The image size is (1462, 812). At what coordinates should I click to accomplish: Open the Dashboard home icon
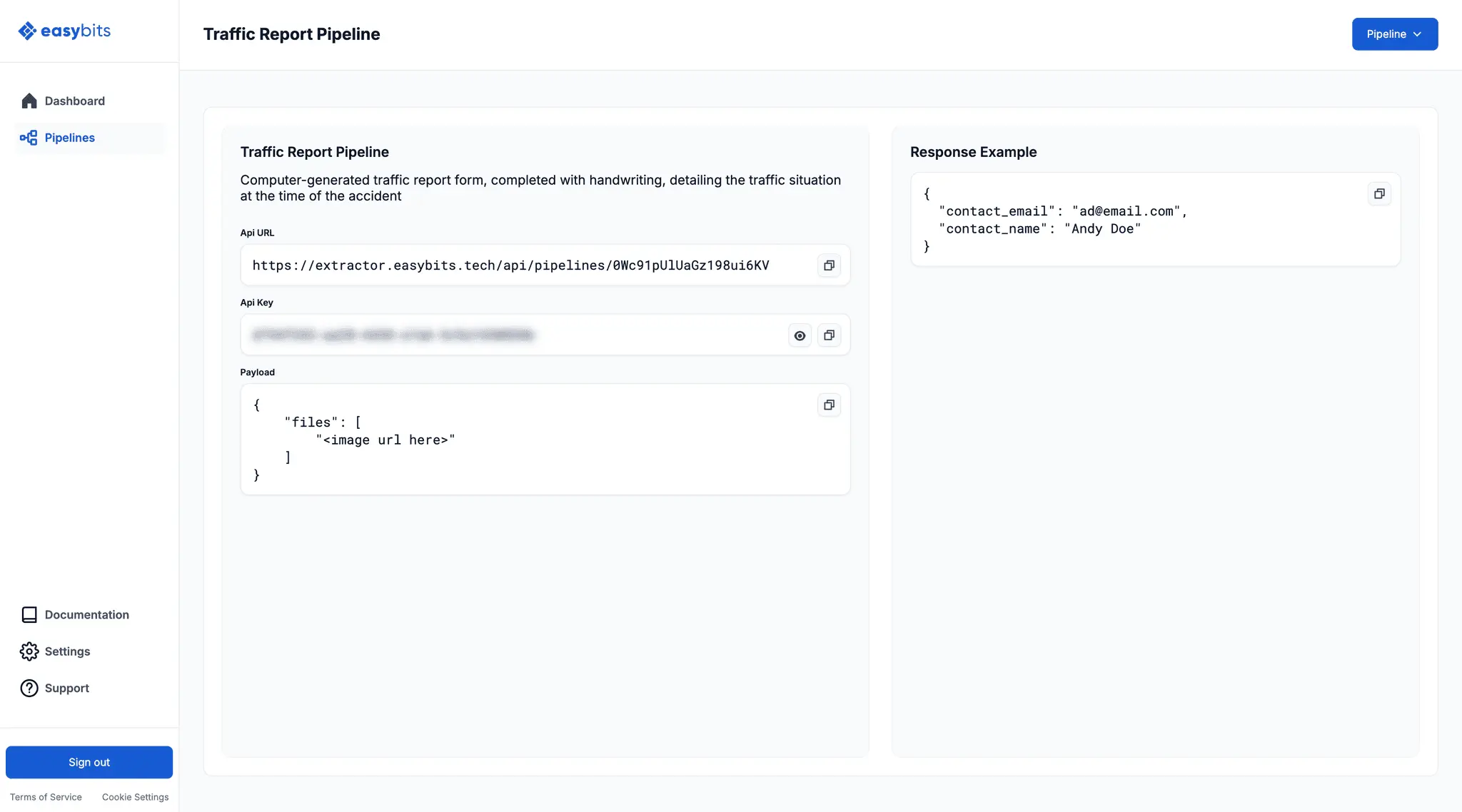(x=29, y=101)
